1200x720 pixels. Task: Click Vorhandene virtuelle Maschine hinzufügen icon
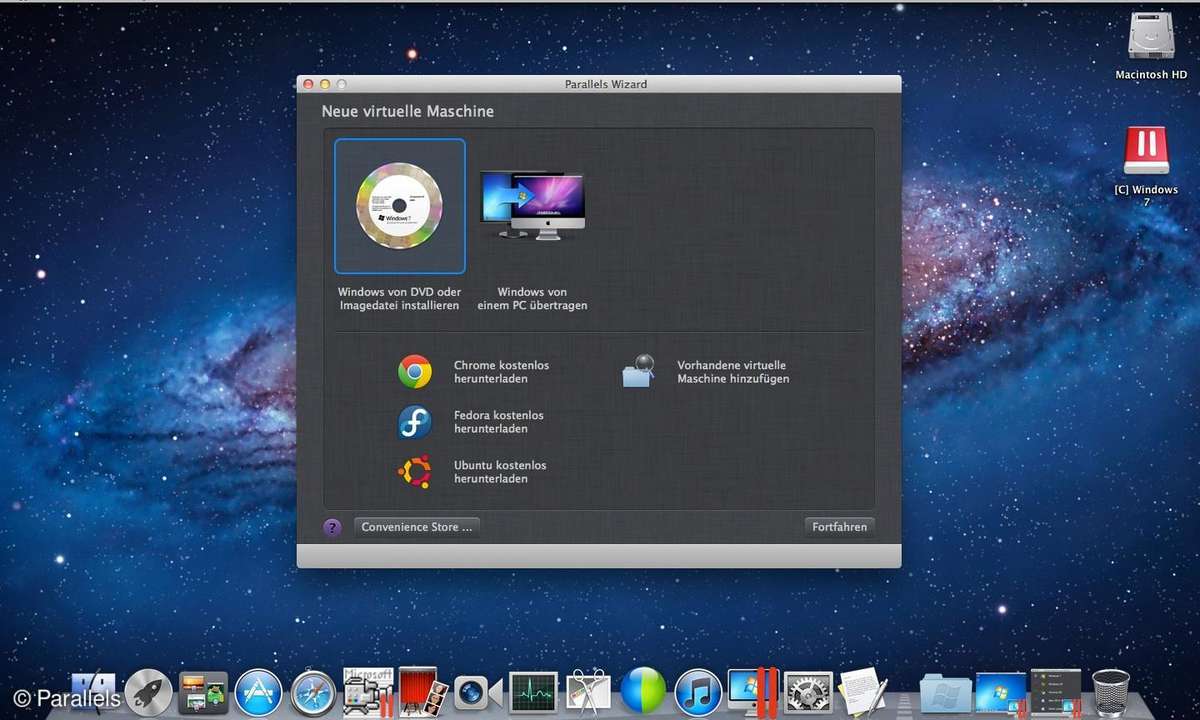pos(638,372)
